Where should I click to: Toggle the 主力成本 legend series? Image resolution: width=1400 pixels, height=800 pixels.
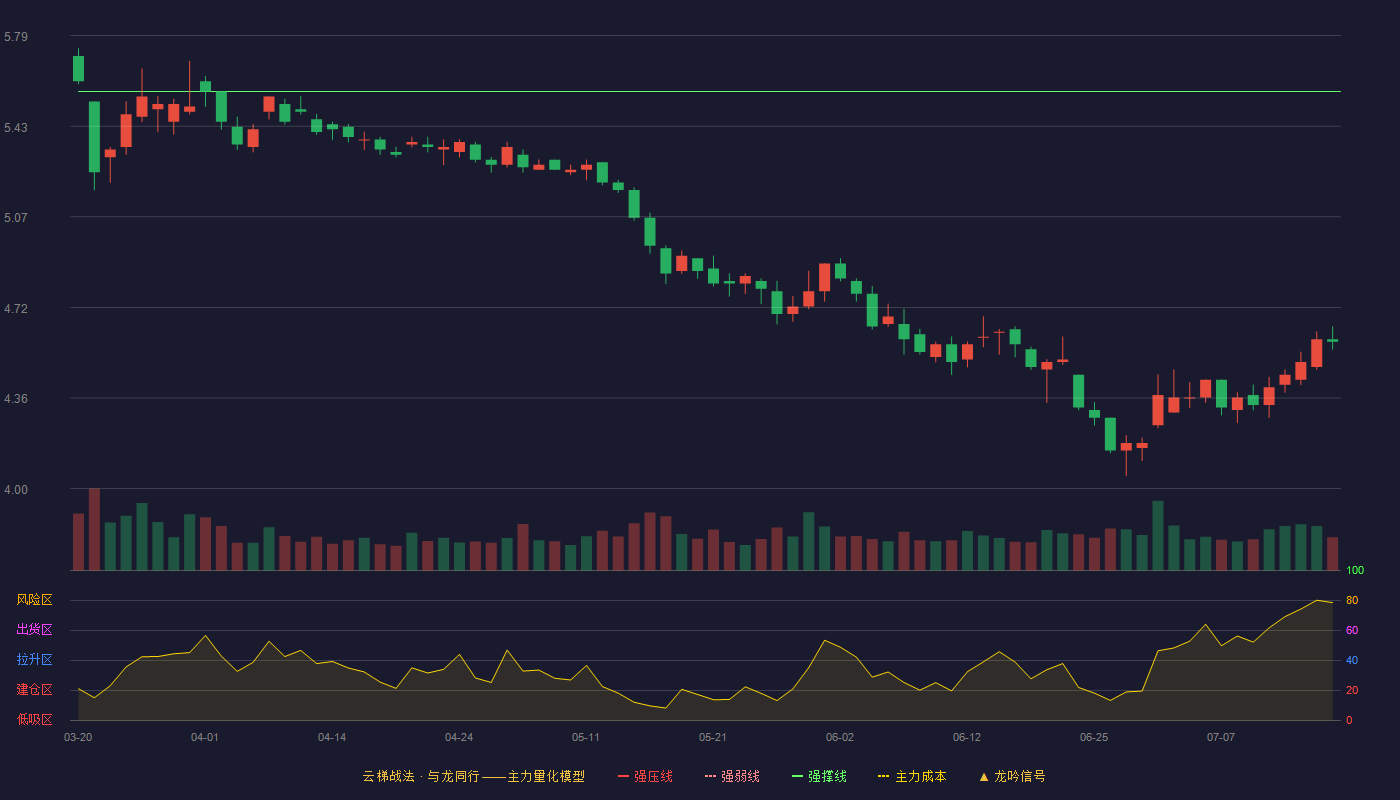912,776
